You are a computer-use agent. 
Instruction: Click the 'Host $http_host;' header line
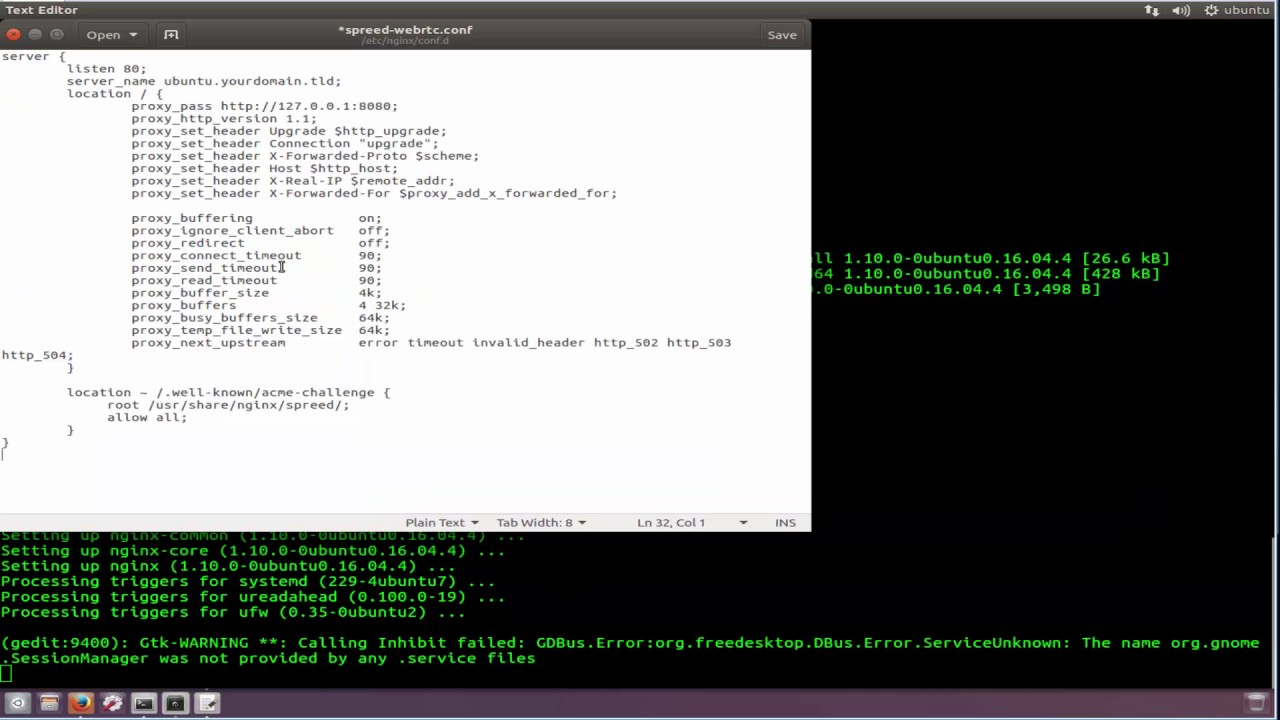(x=264, y=168)
